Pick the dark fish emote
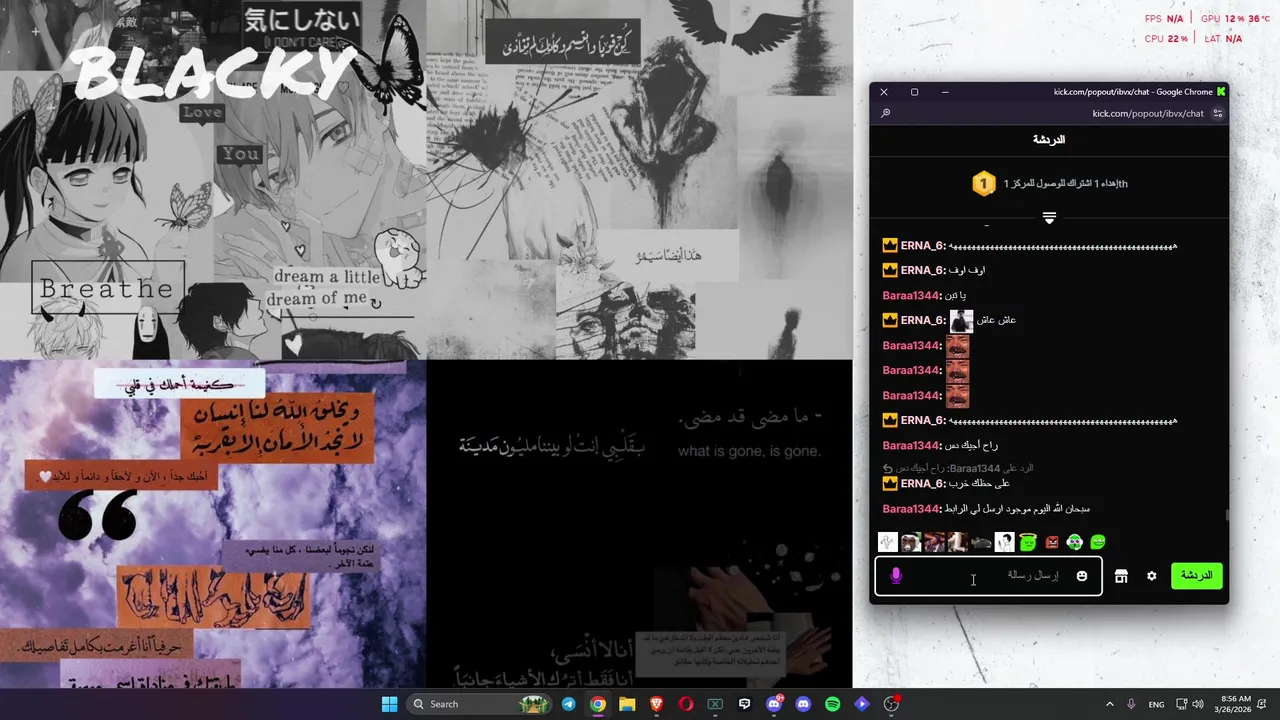Viewport: 1280px width, 720px height. click(x=981, y=542)
